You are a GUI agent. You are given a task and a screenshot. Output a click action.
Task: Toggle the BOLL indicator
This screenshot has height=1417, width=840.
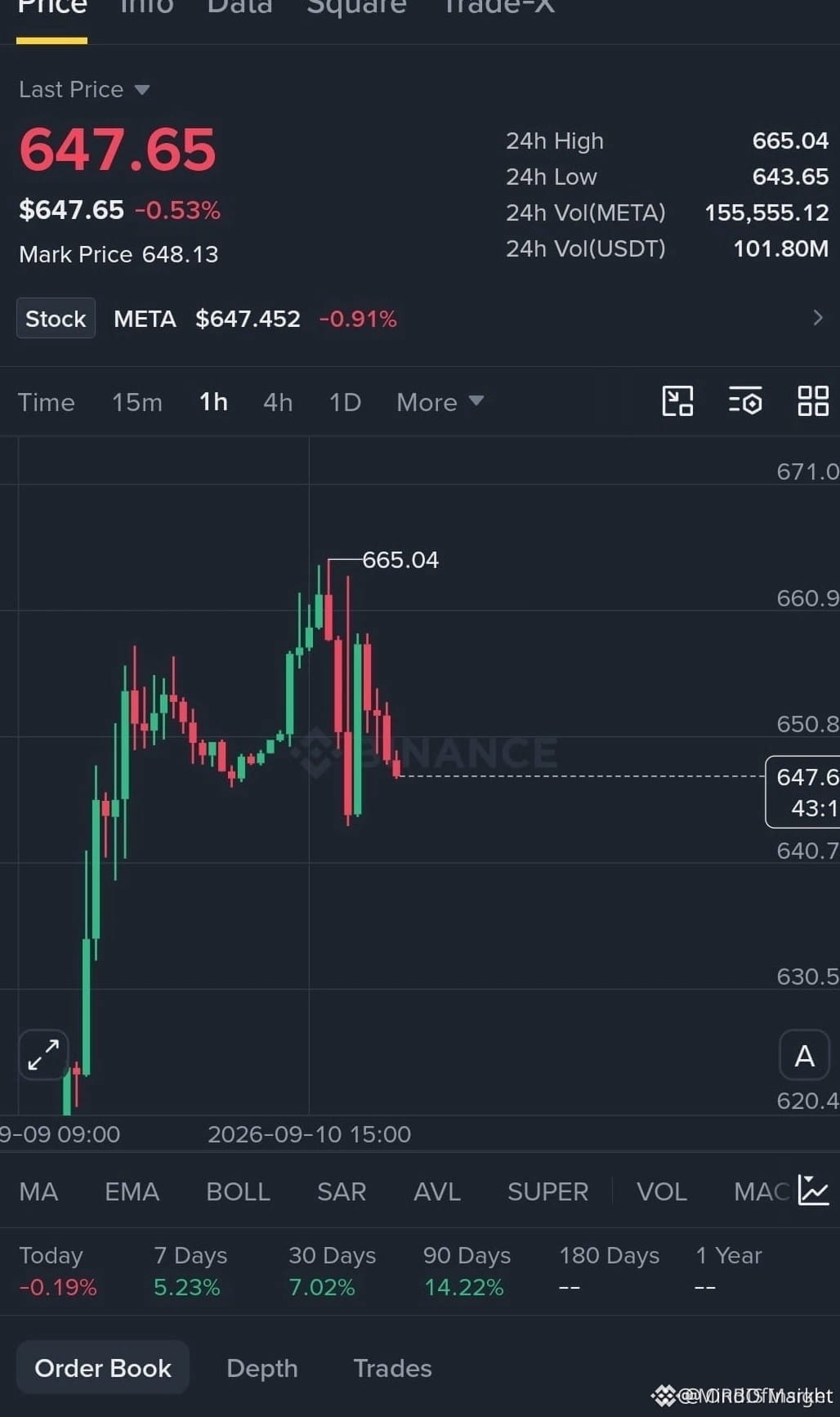238,1191
